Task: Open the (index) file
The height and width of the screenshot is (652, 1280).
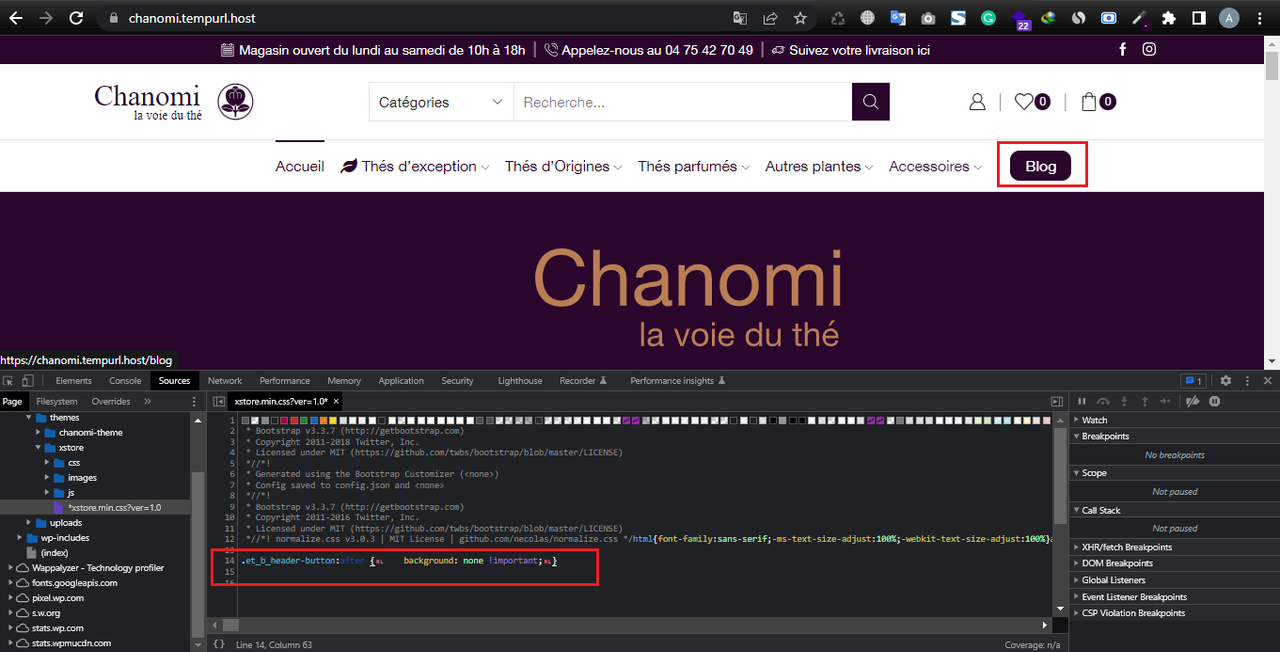Action: [x=54, y=552]
